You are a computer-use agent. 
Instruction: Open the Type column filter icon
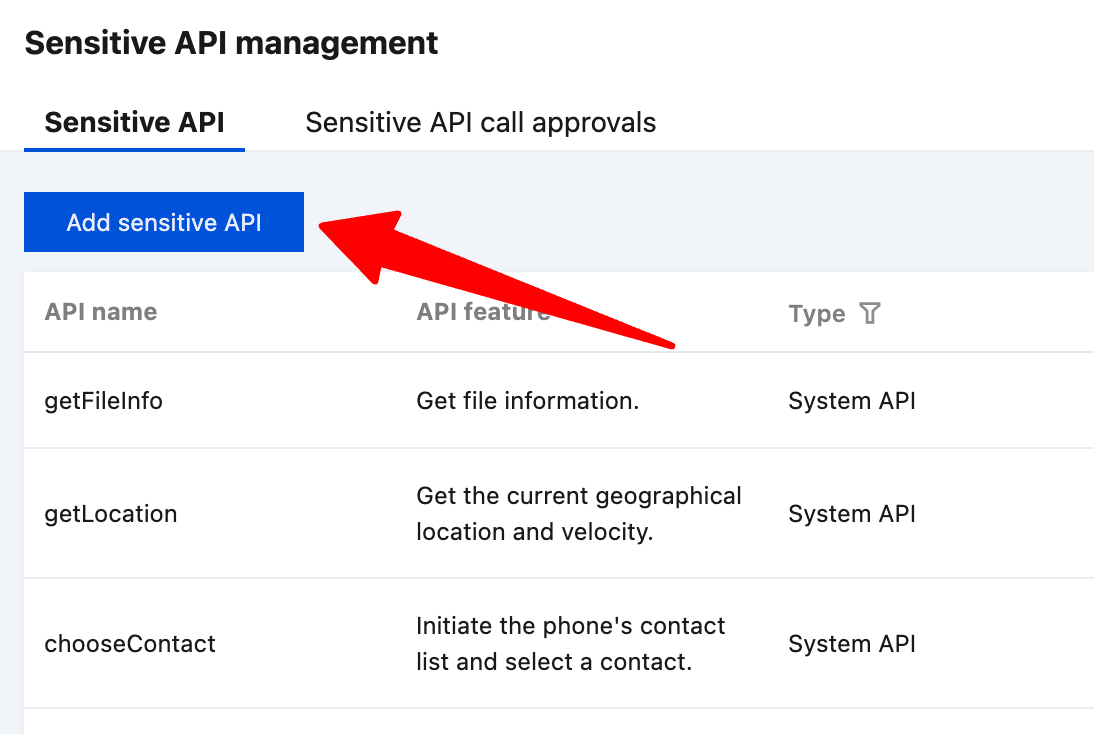870,314
